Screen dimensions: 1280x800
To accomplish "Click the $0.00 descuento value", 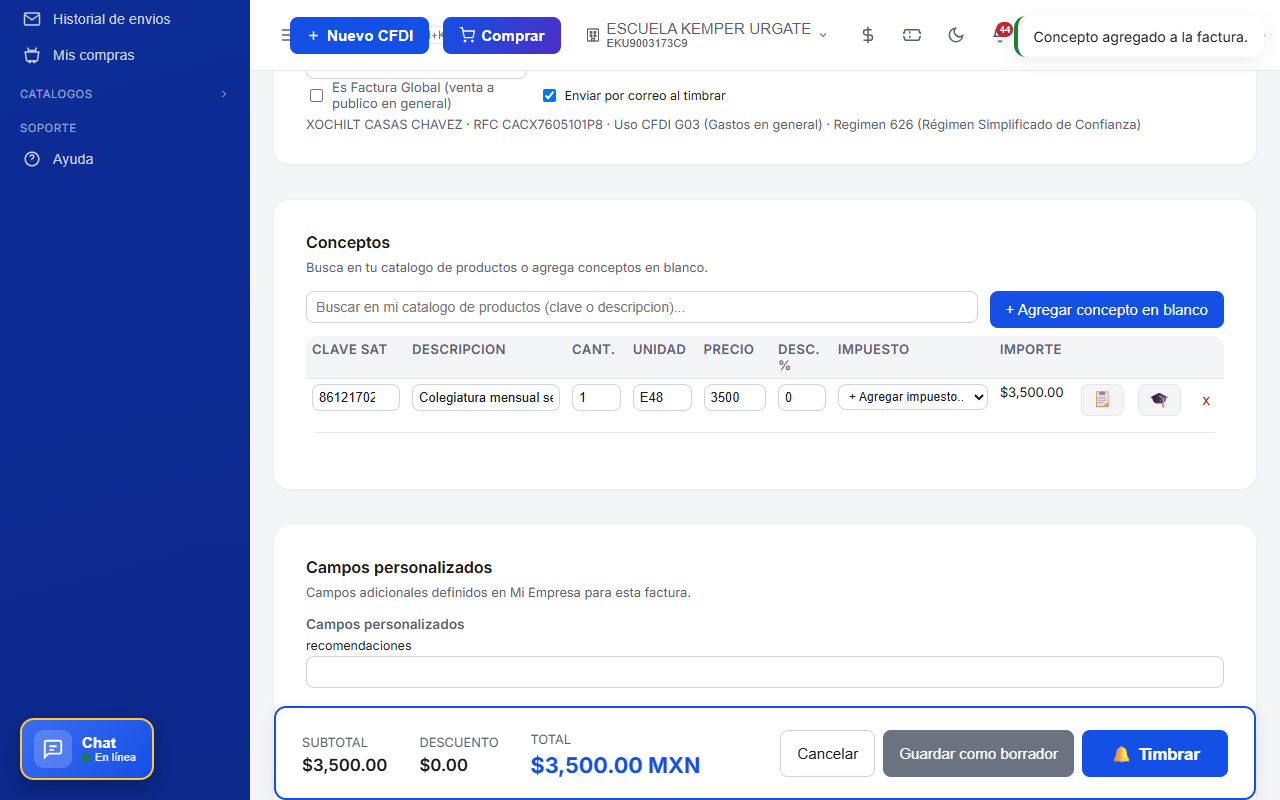I will [444, 765].
